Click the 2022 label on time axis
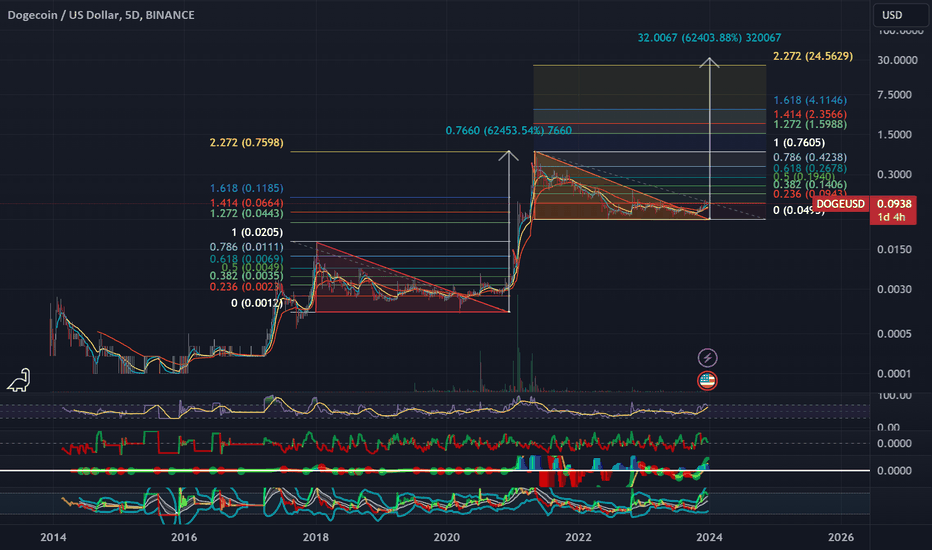Image resolution: width=932 pixels, height=550 pixels. 578,538
